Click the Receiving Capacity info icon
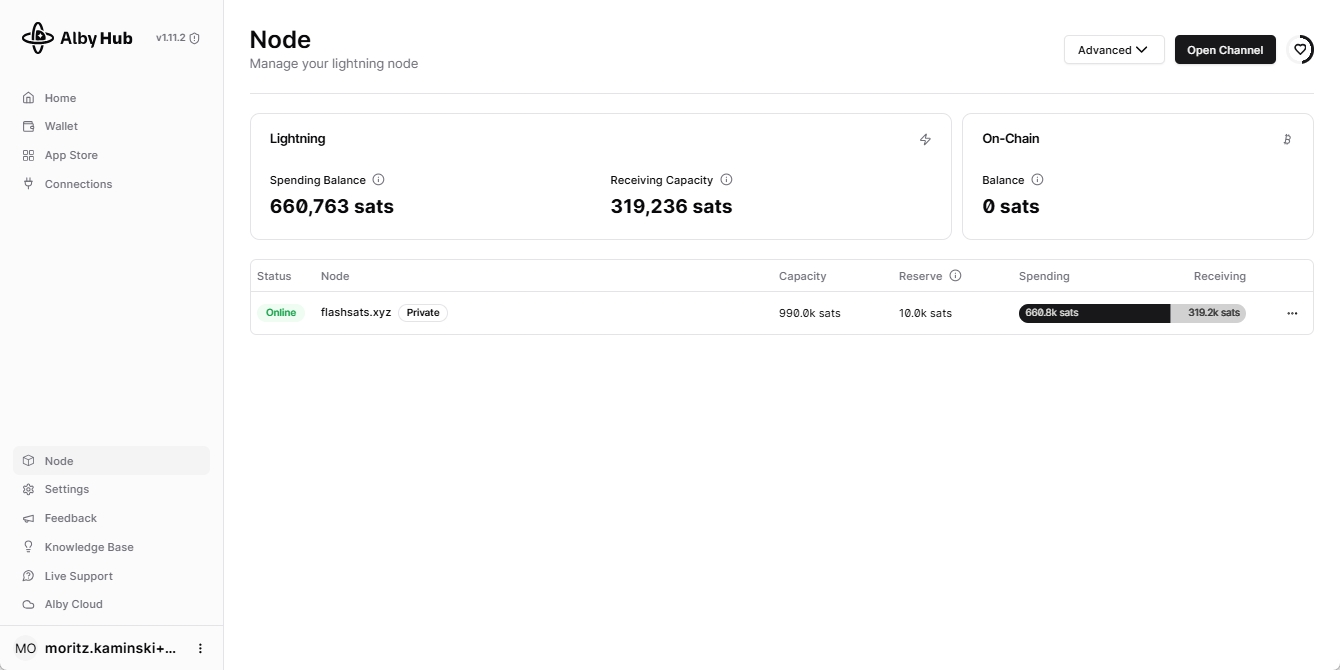The width and height of the screenshot is (1340, 670). point(726,180)
